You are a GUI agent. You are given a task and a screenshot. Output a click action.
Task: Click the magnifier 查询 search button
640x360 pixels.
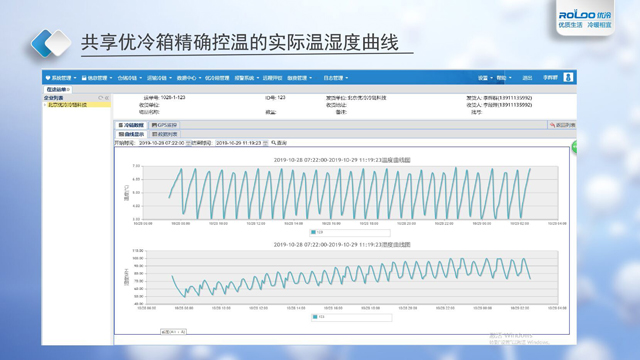pos(279,143)
